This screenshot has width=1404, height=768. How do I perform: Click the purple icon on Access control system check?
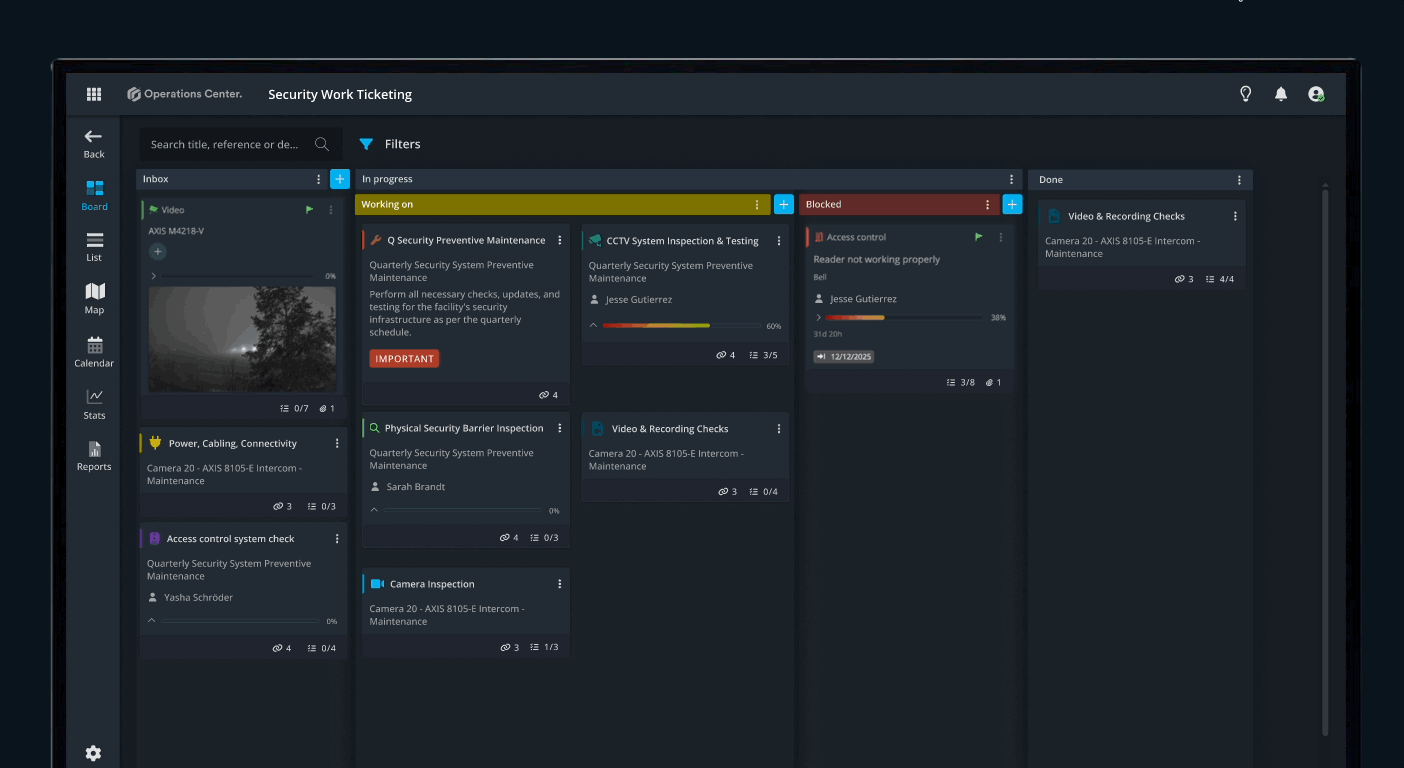coord(155,538)
